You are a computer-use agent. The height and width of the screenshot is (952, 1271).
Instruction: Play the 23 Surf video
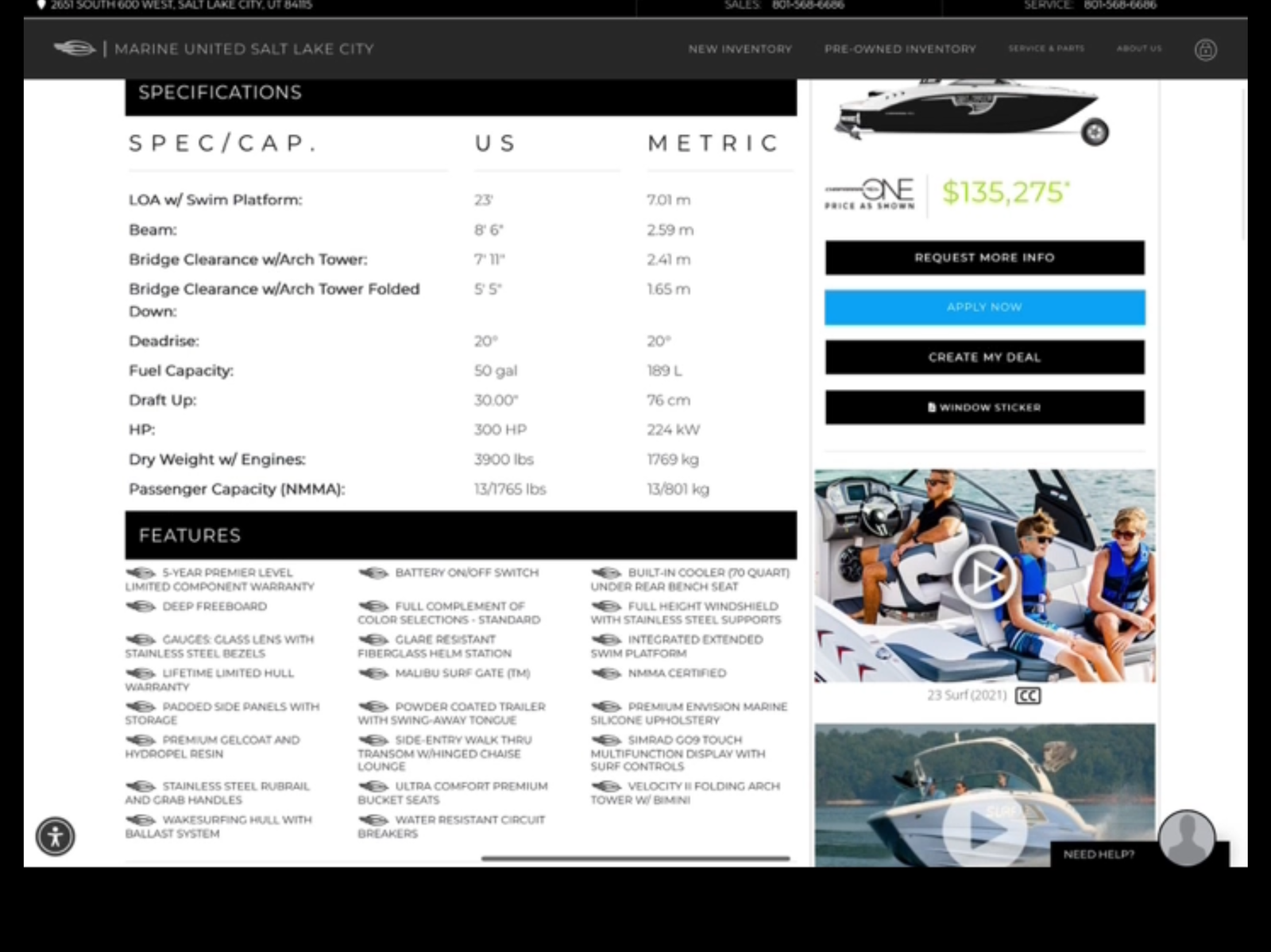tap(983, 576)
